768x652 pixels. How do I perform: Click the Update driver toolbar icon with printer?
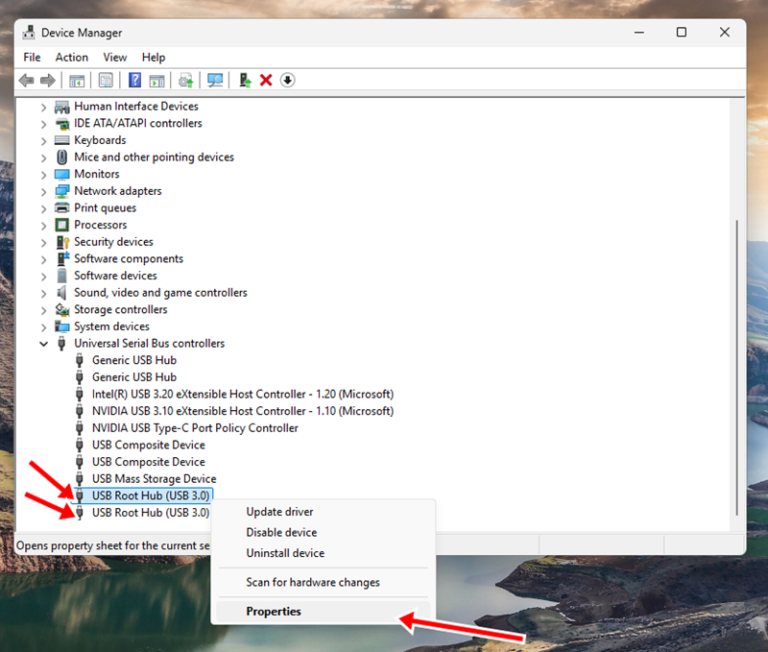(x=186, y=80)
